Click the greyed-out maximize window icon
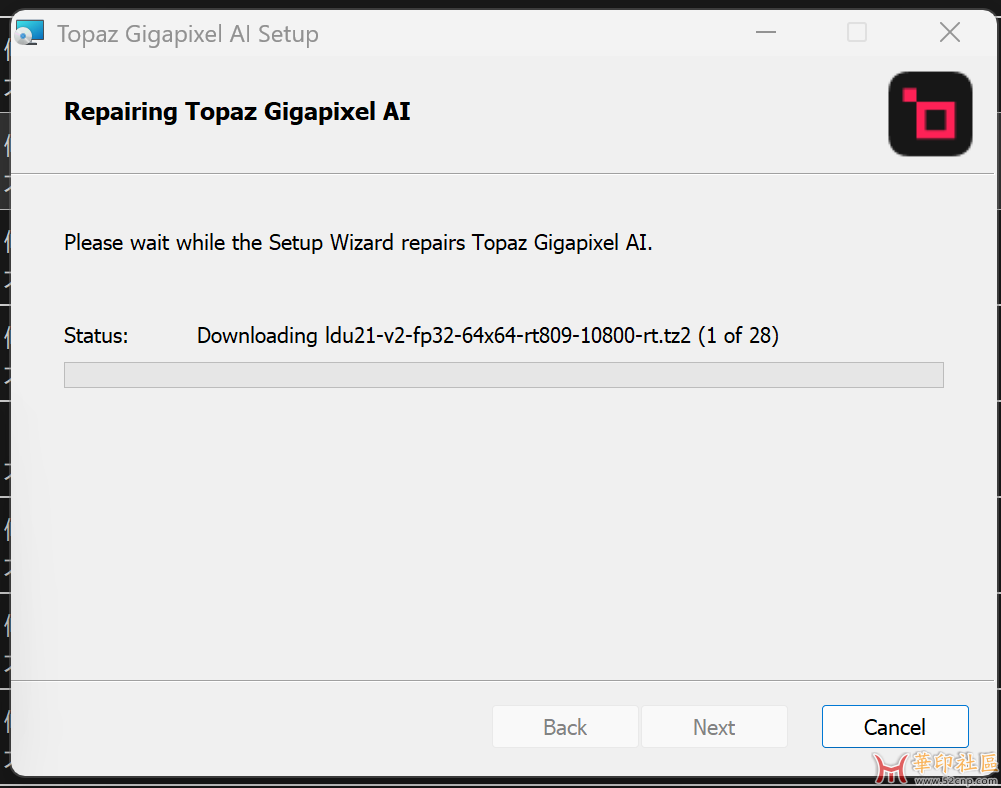 click(857, 33)
